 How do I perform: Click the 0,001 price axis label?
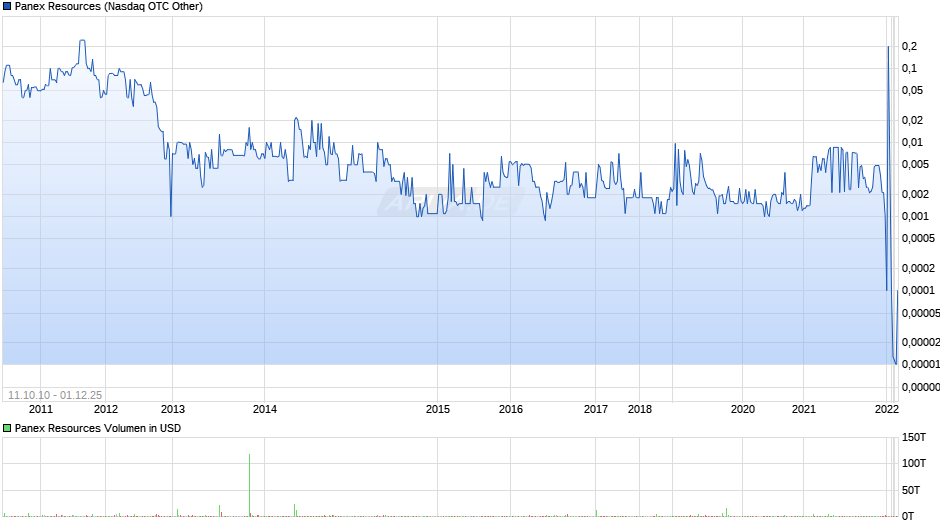point(915,216)
